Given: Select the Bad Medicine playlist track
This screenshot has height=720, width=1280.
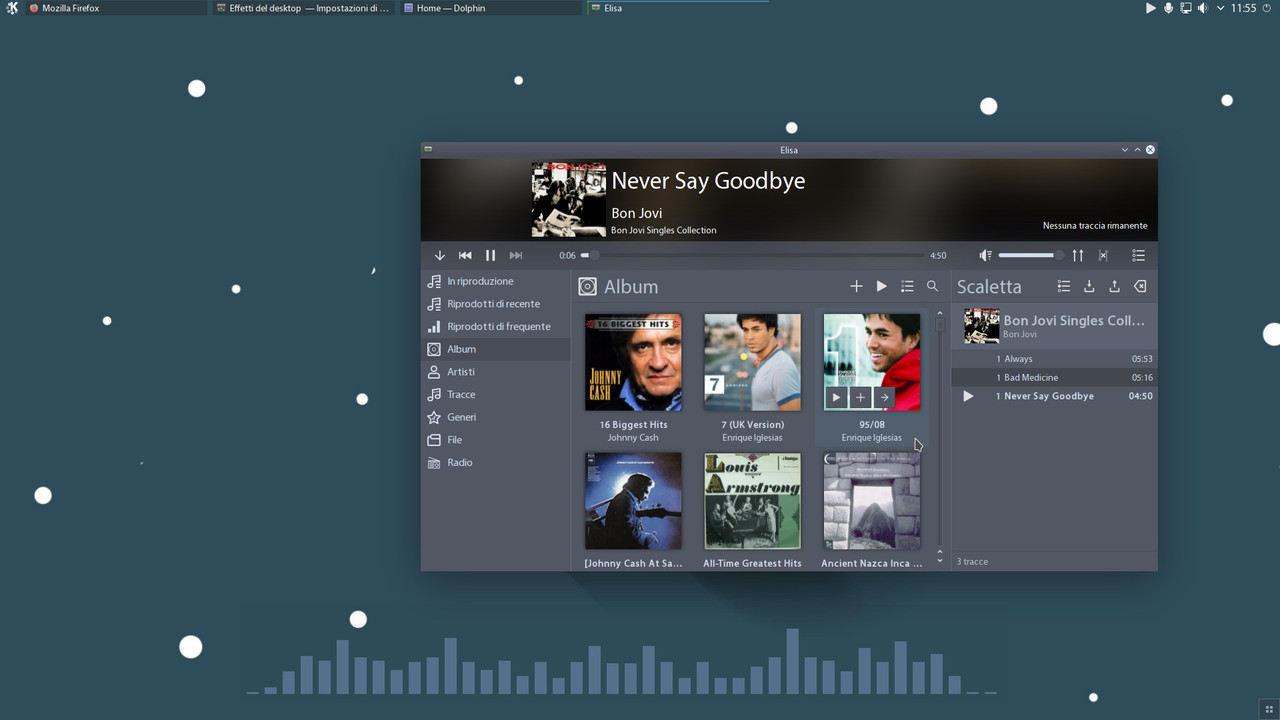Looking at the screenshot, I should [x=1054, y=378].
